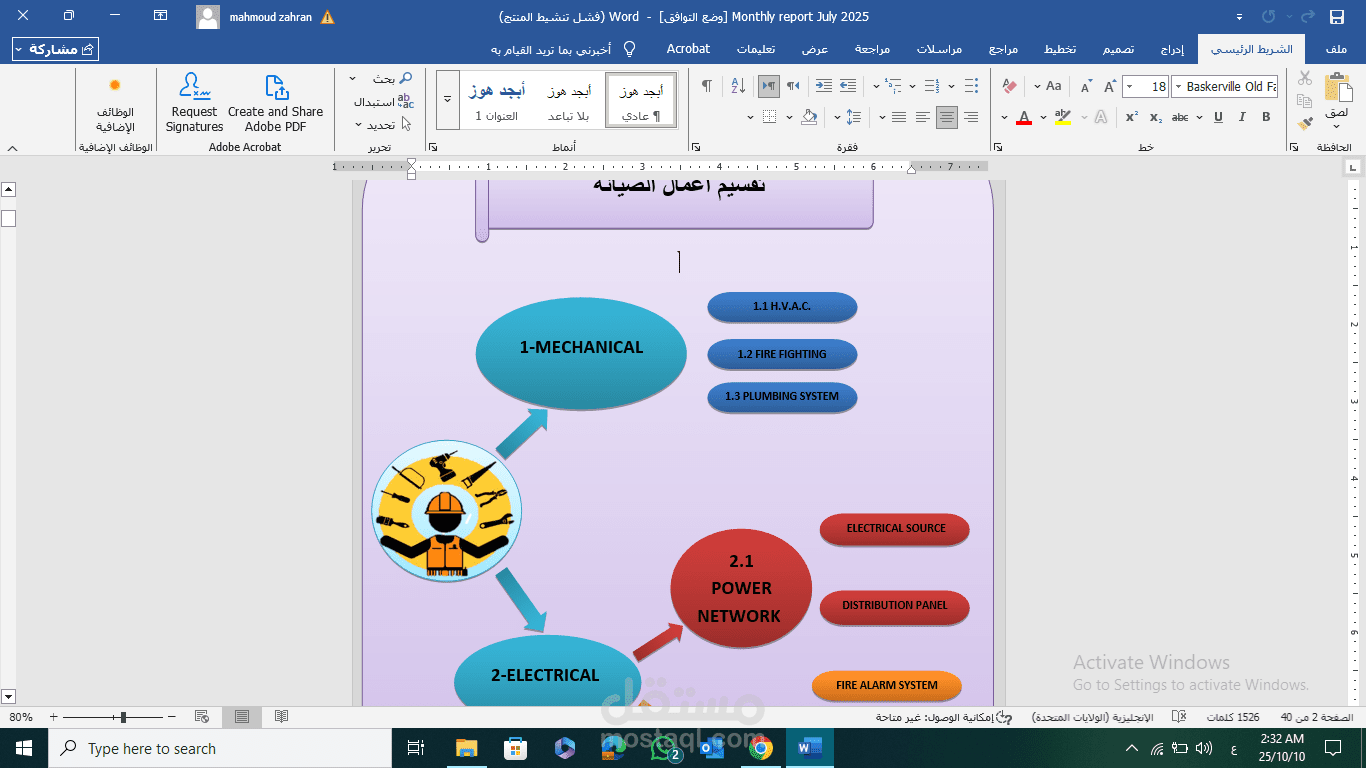Open Create and Share Adobe PDF

click(276, 102)
